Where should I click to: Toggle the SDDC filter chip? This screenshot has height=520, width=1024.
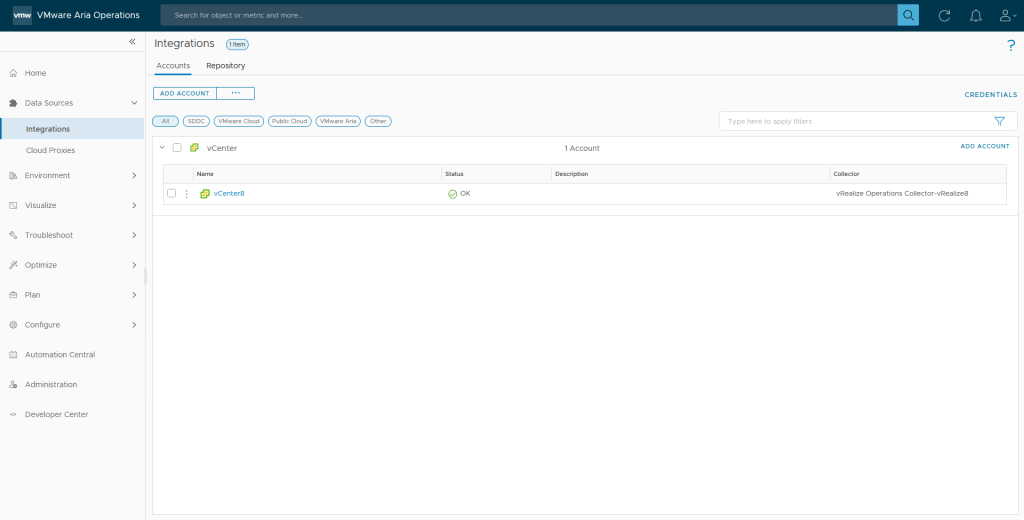coord(197,122)
